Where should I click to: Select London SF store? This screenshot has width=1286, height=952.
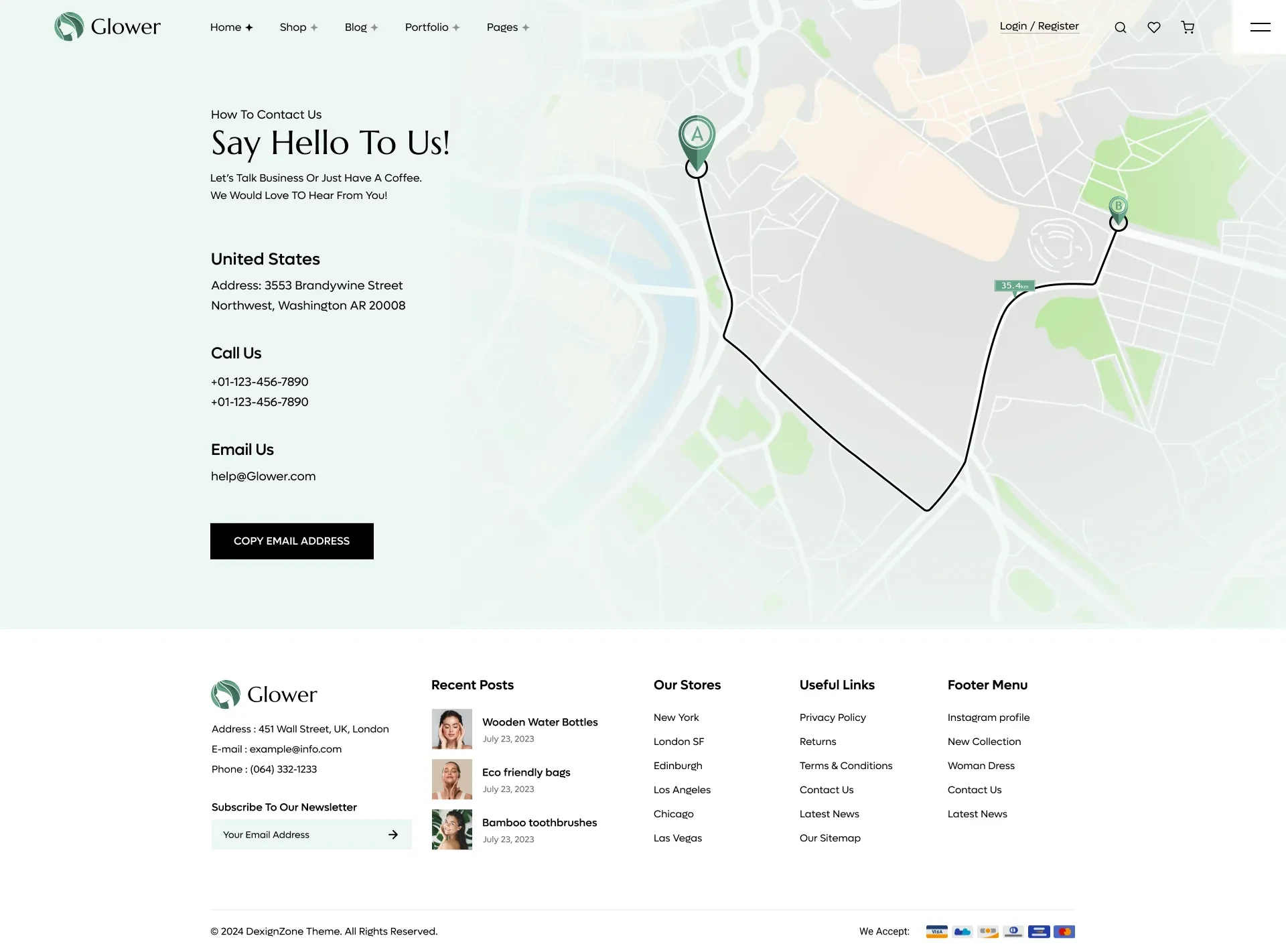point(679,742)
